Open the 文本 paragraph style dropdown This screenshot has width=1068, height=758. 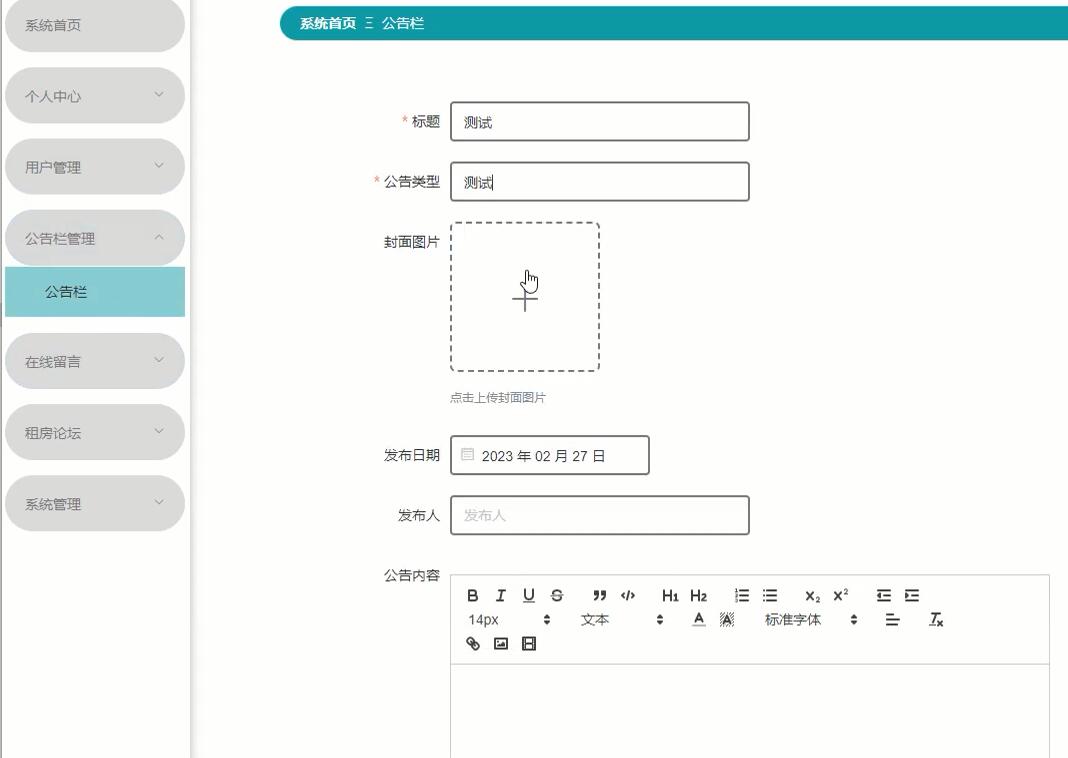621,620
